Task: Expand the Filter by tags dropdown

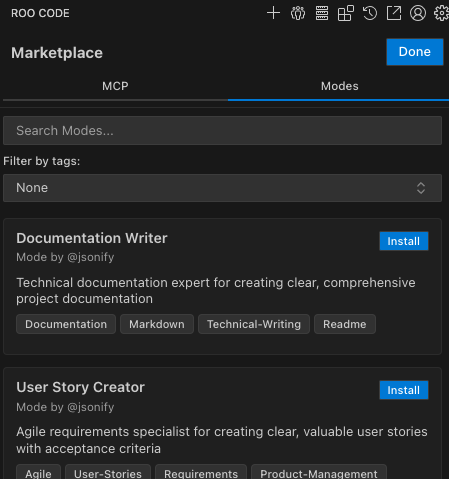Action: click(222, 188)
